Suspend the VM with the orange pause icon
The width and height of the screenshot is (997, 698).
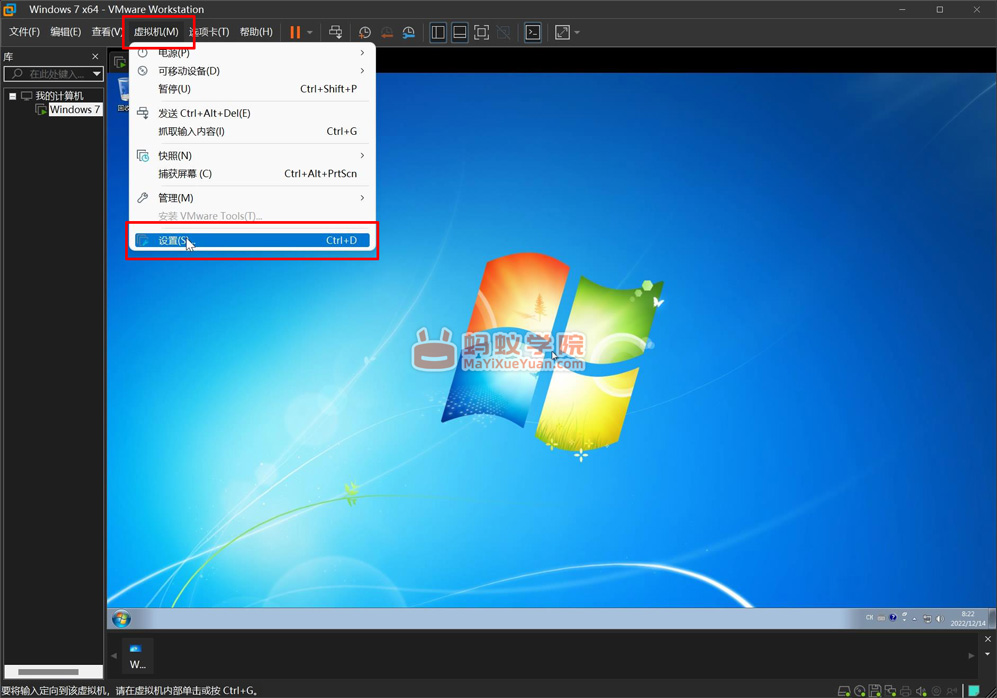pyautogui.click(x=295, y=32)
